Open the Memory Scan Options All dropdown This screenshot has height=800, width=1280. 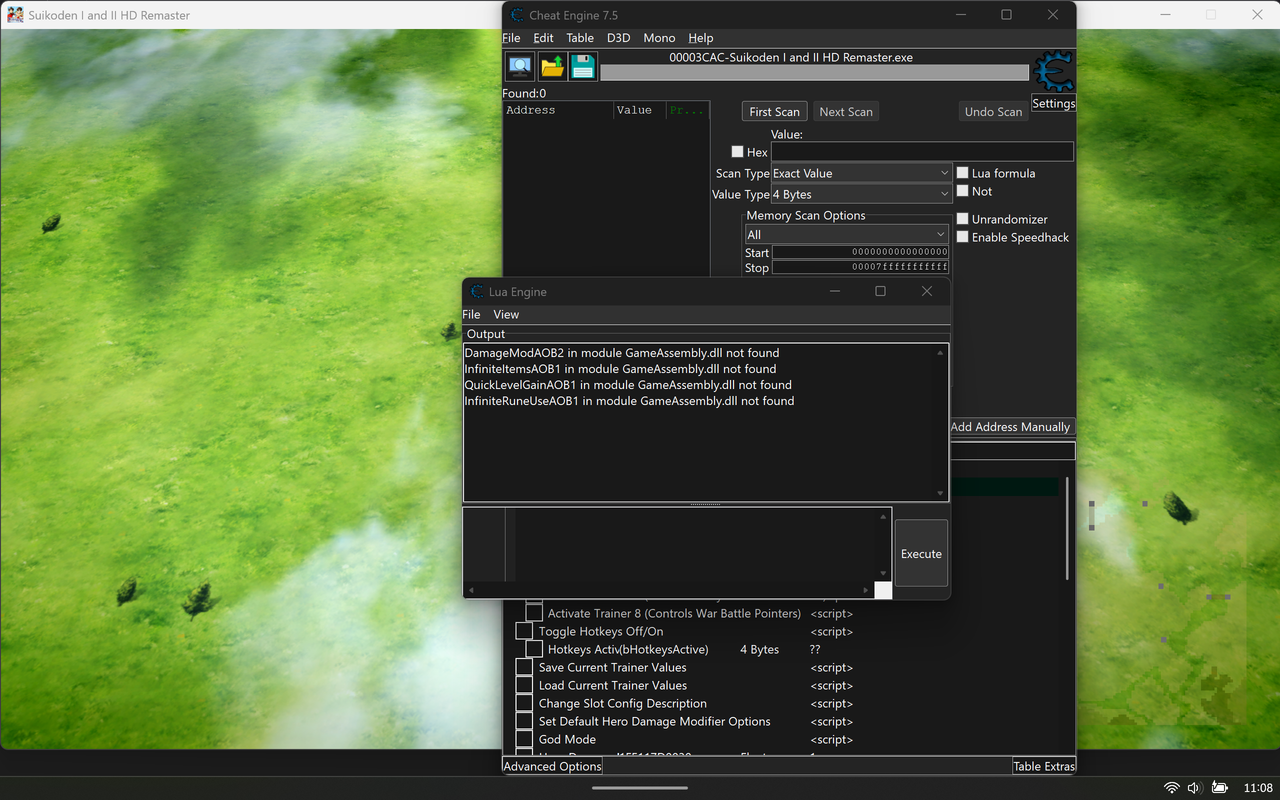pos(846,235)
